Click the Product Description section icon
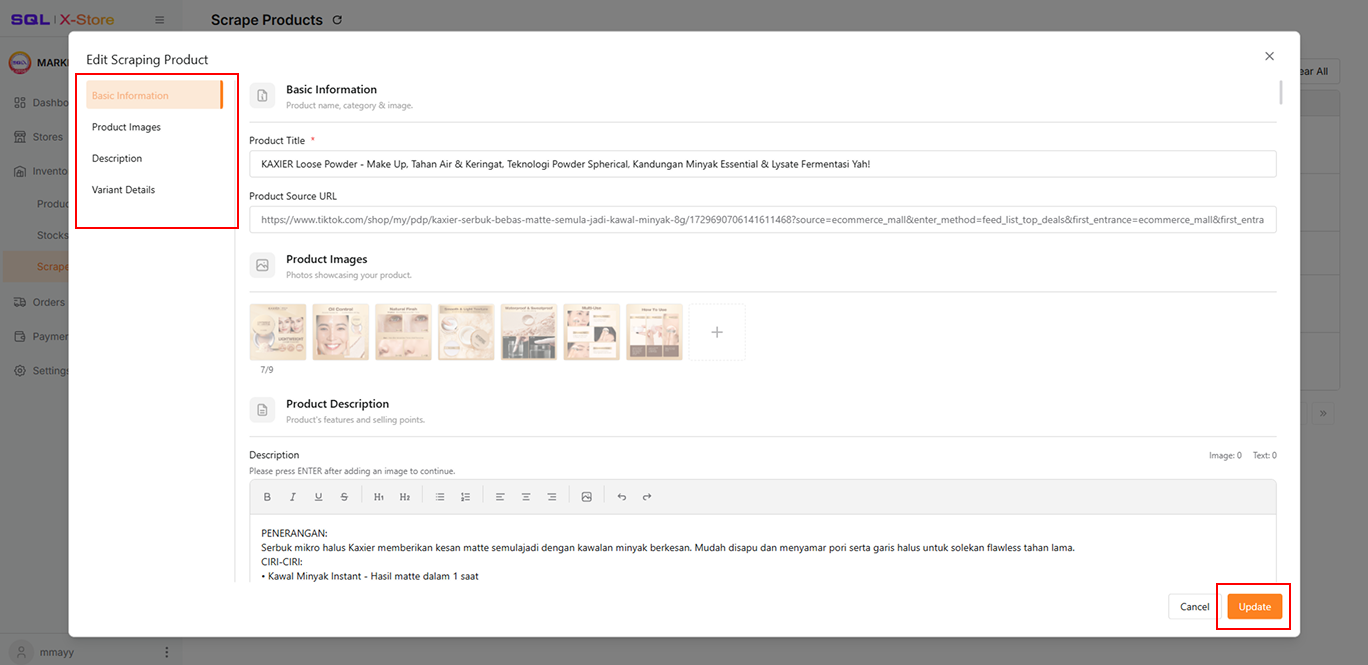 pos(262,410)
